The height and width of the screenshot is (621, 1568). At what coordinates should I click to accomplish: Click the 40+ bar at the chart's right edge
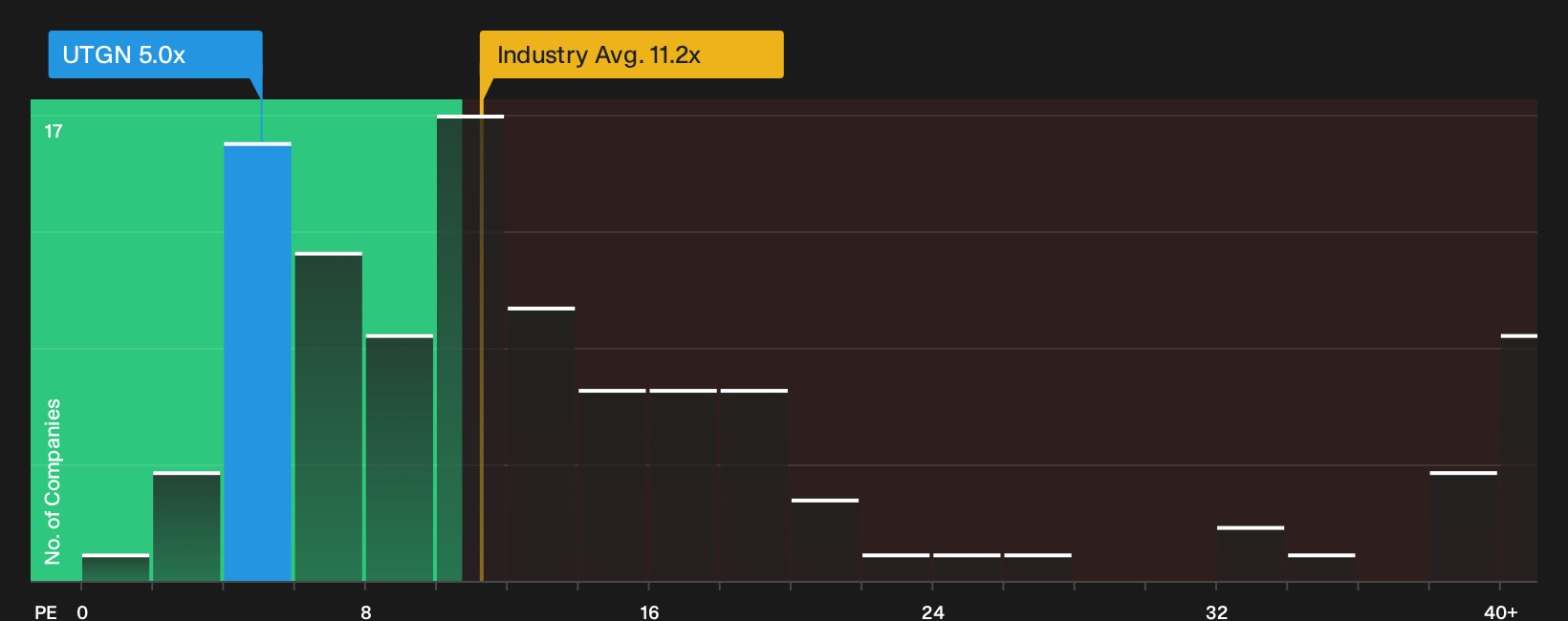tap(1519, 458)
